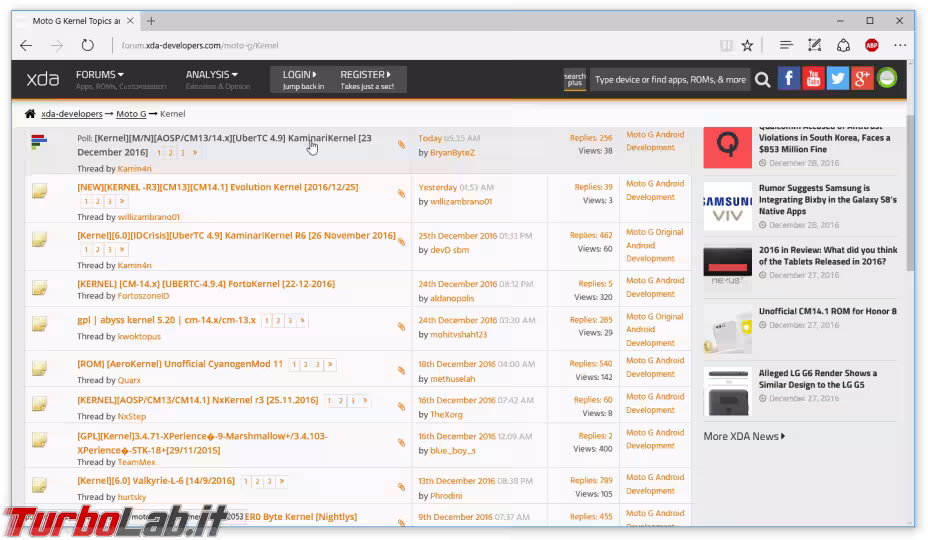928x540 pixels.
Task: Expand page list arrow of NxKernel thread
Action: point(365,401)
